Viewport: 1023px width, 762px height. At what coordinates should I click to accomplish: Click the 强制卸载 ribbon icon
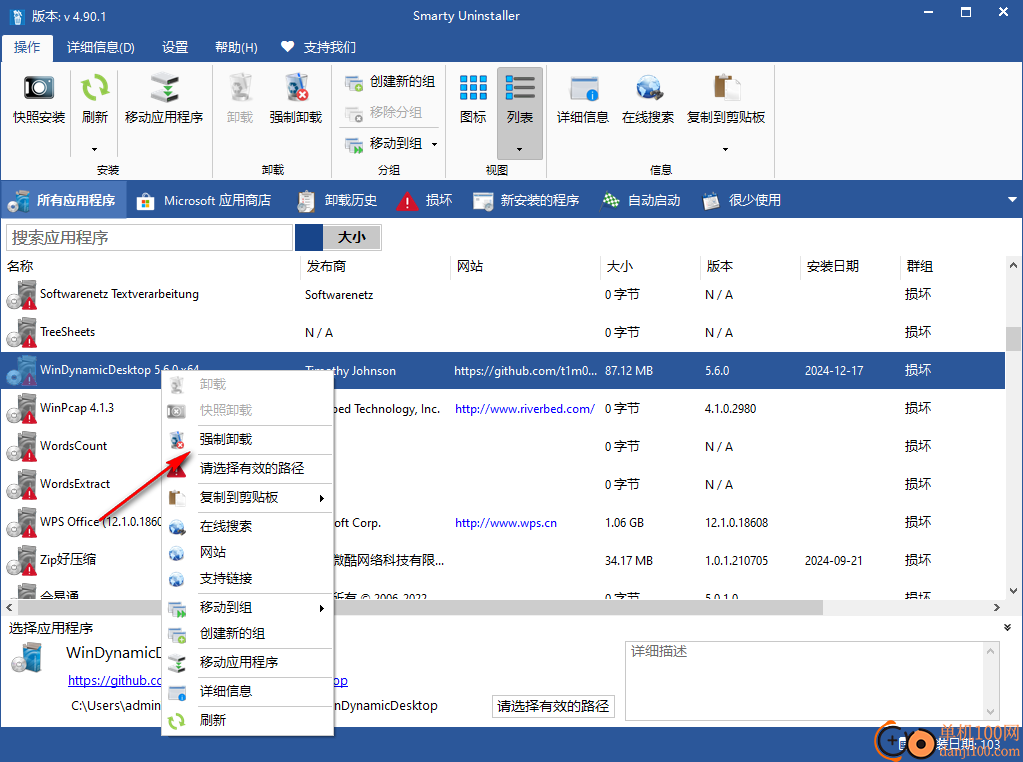click(296, 88)
